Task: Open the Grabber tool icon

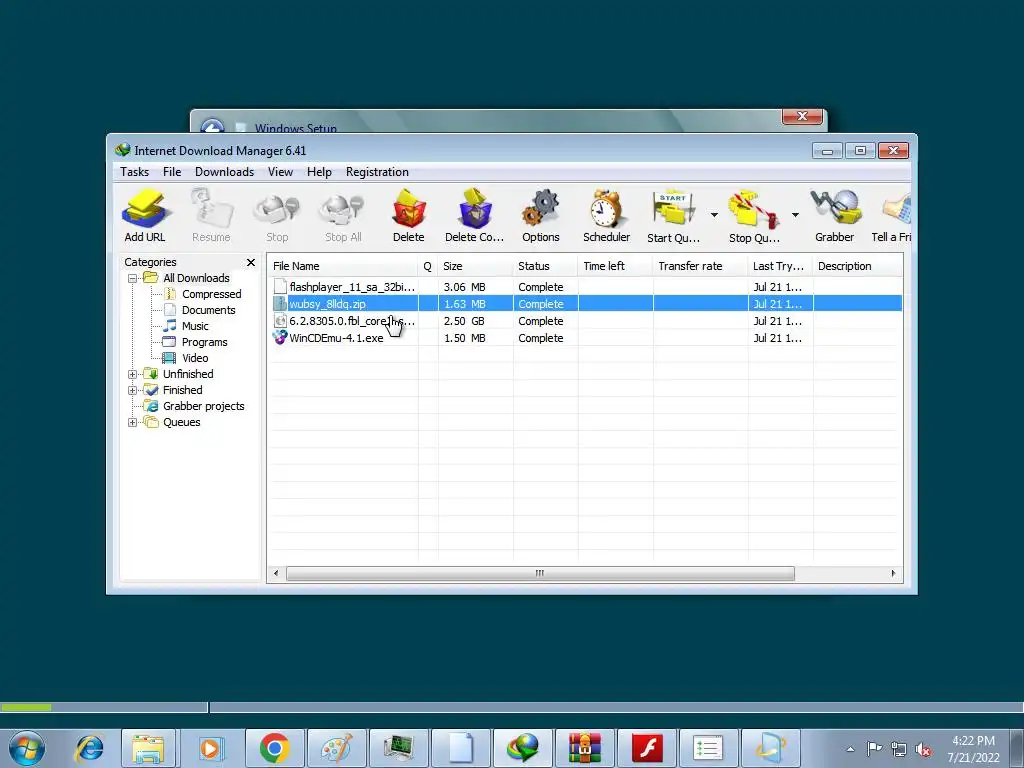Action: pos(835,216)
